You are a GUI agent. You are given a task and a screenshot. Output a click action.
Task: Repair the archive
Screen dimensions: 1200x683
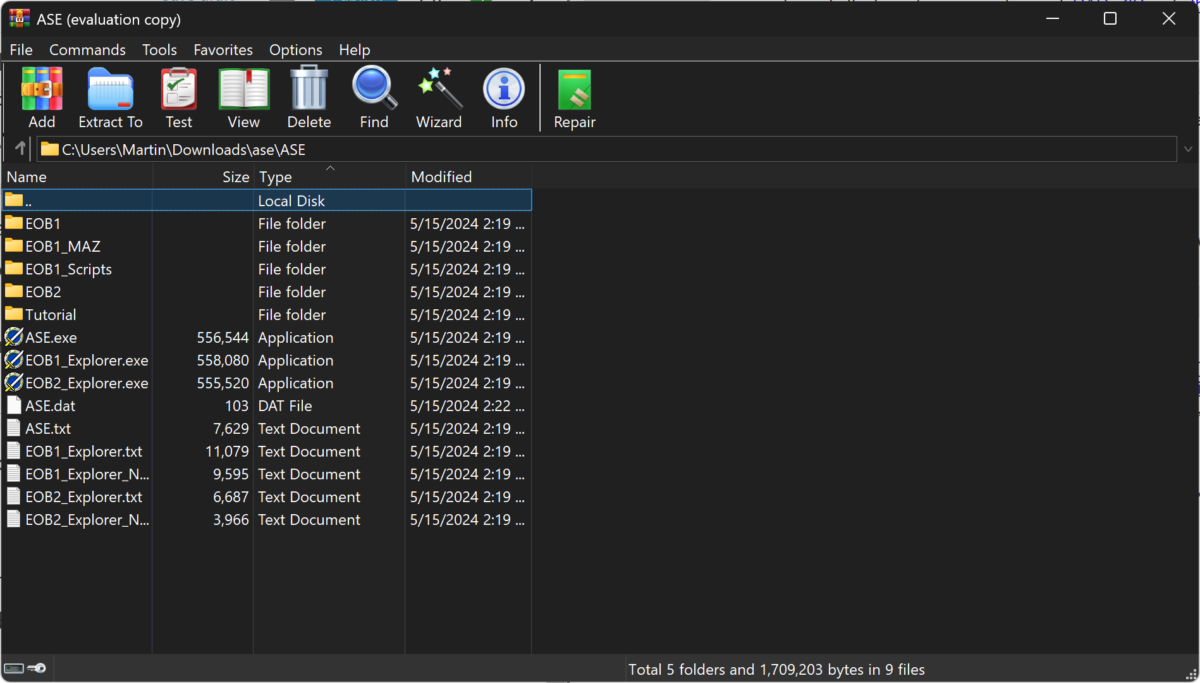574,97
